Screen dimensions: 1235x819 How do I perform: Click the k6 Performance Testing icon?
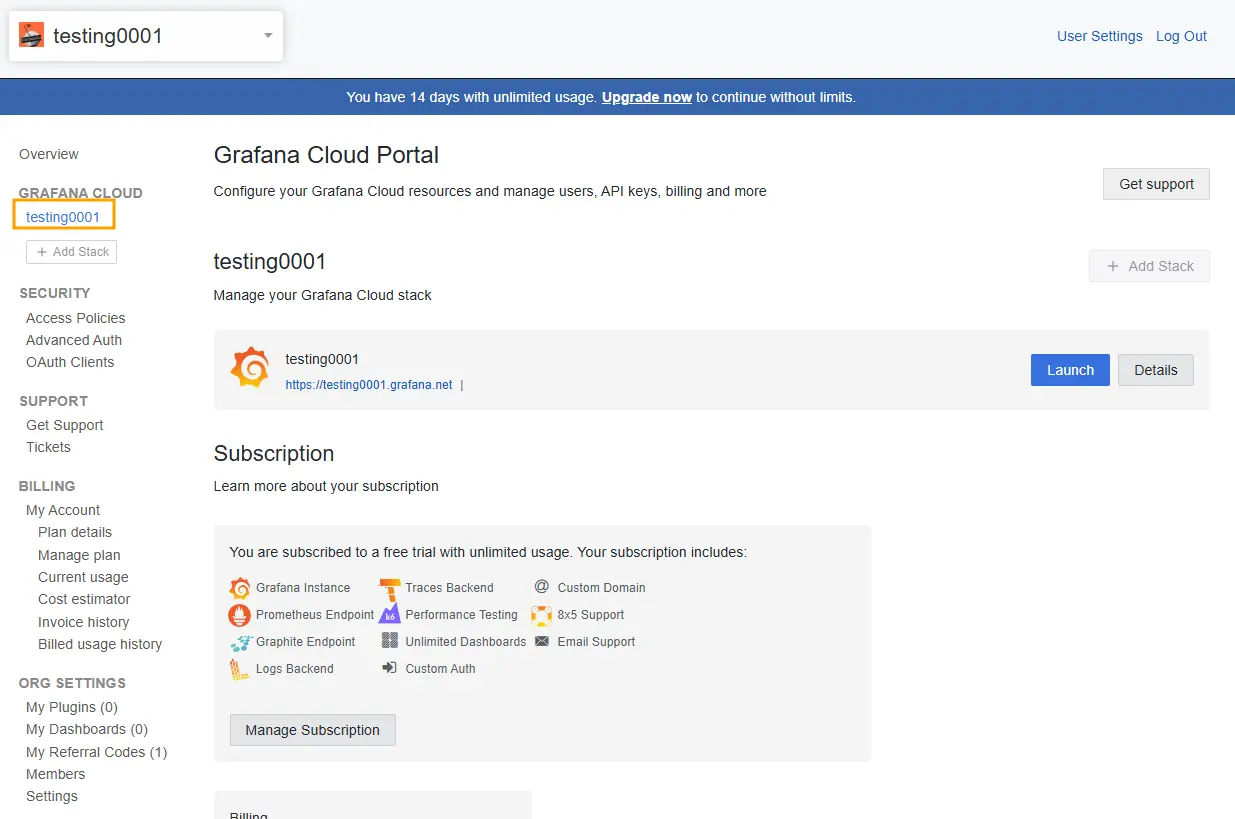(x=390, y=614)
